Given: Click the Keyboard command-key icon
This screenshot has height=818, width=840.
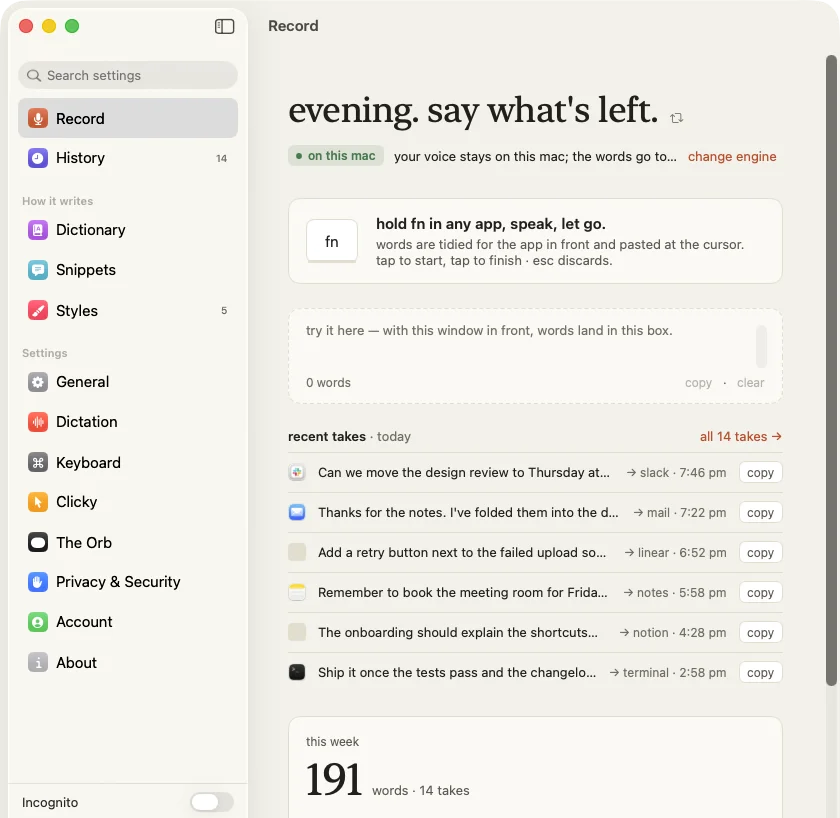Looking at the screenshot, I should pos(38,463).
